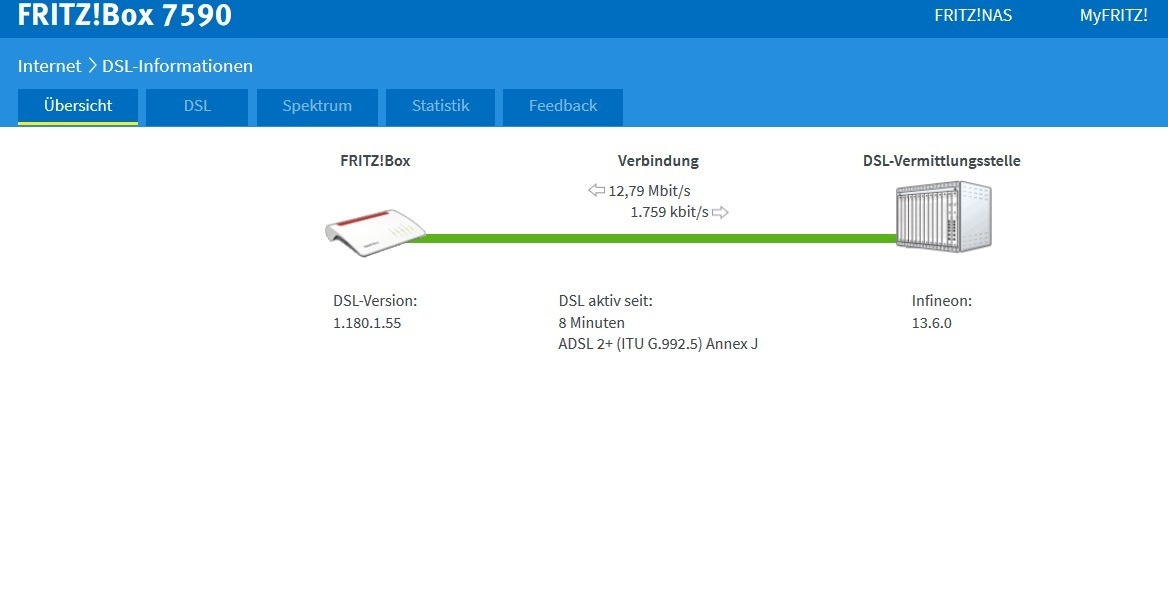This screenshot has width=1168, height=600.
Task: Click the upstream right arrow icon
Action: point(720,212)
